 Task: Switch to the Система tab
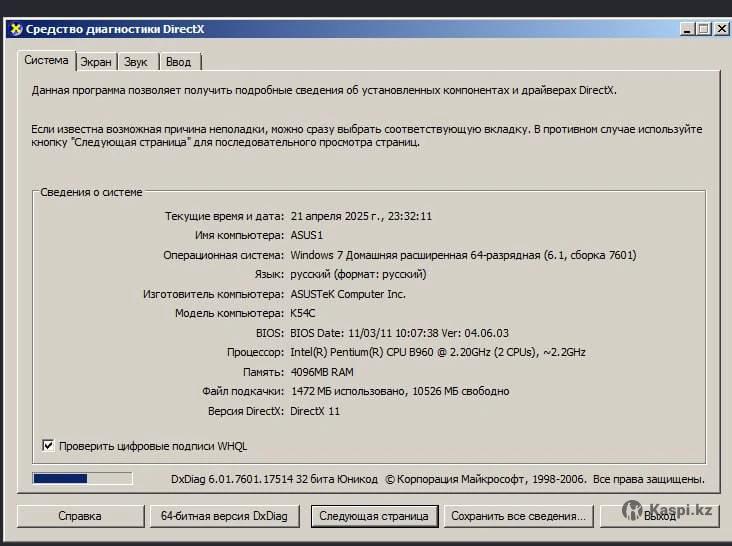click(x=46, y=60)
